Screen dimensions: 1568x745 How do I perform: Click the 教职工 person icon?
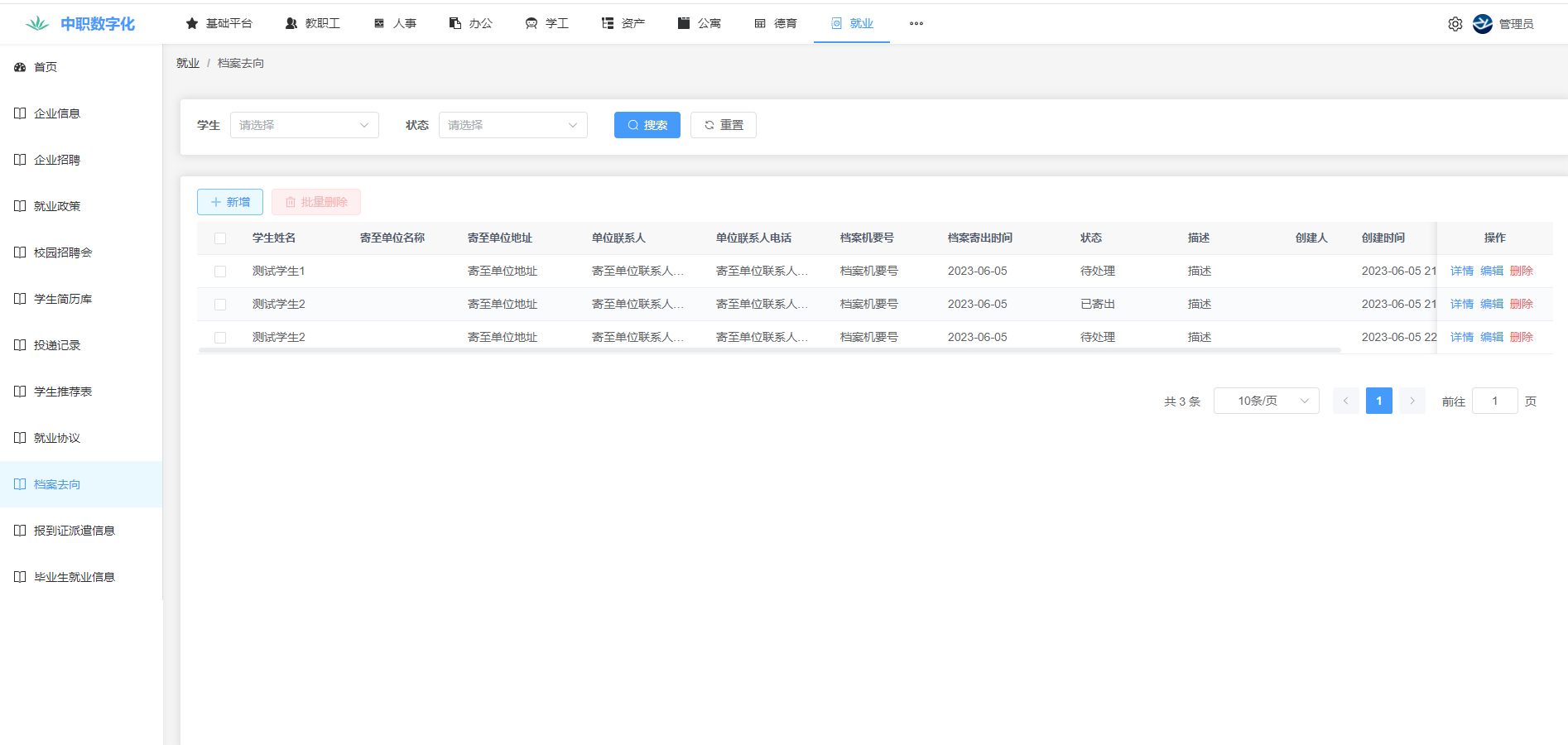pyautogui.click(x=291, y=24)
